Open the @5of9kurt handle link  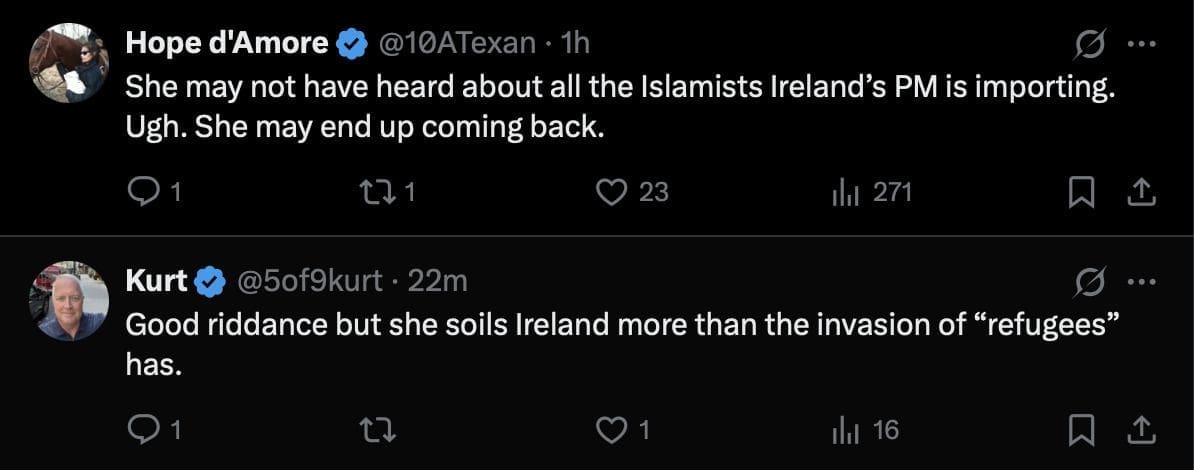(307, 282)
